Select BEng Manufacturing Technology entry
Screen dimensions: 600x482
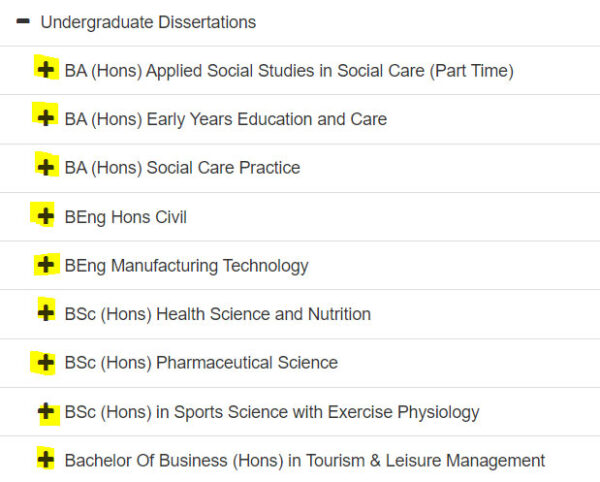(x=186, y=266)
